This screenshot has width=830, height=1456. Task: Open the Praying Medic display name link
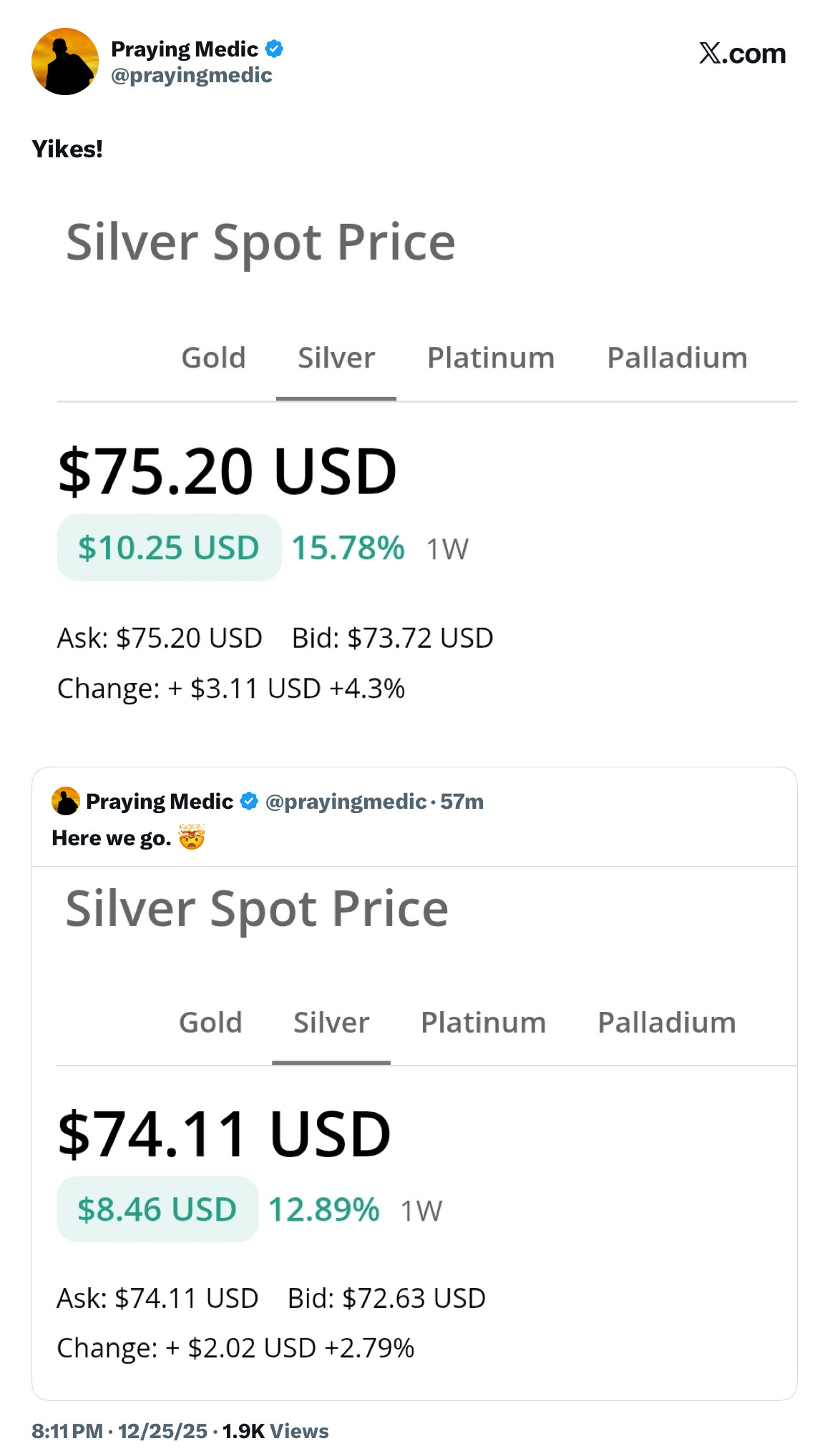(x=184, y=49)
